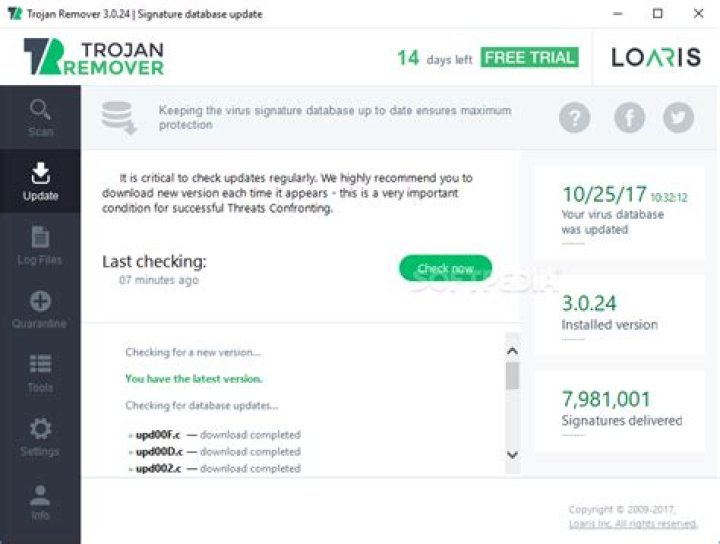Click the help question mark icon
Image resolution: width=720 pixels, height=544 pixels.
(x=574, y=118)
